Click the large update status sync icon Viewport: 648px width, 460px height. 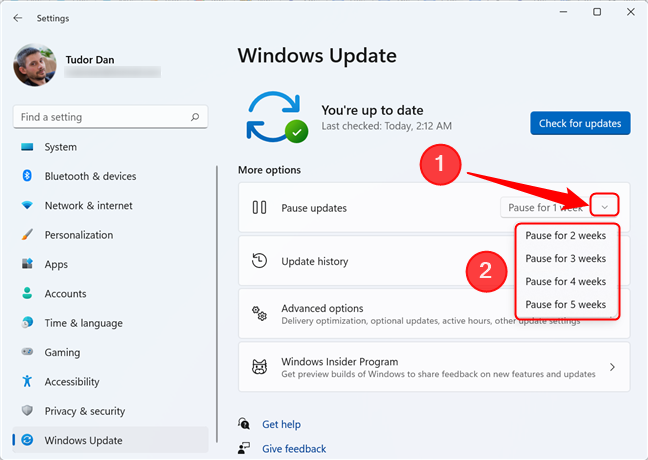(277, 117)
